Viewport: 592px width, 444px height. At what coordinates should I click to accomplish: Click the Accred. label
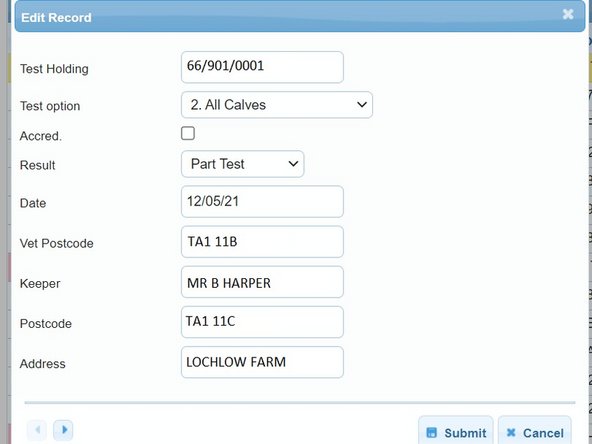click(x=40, y=136)
